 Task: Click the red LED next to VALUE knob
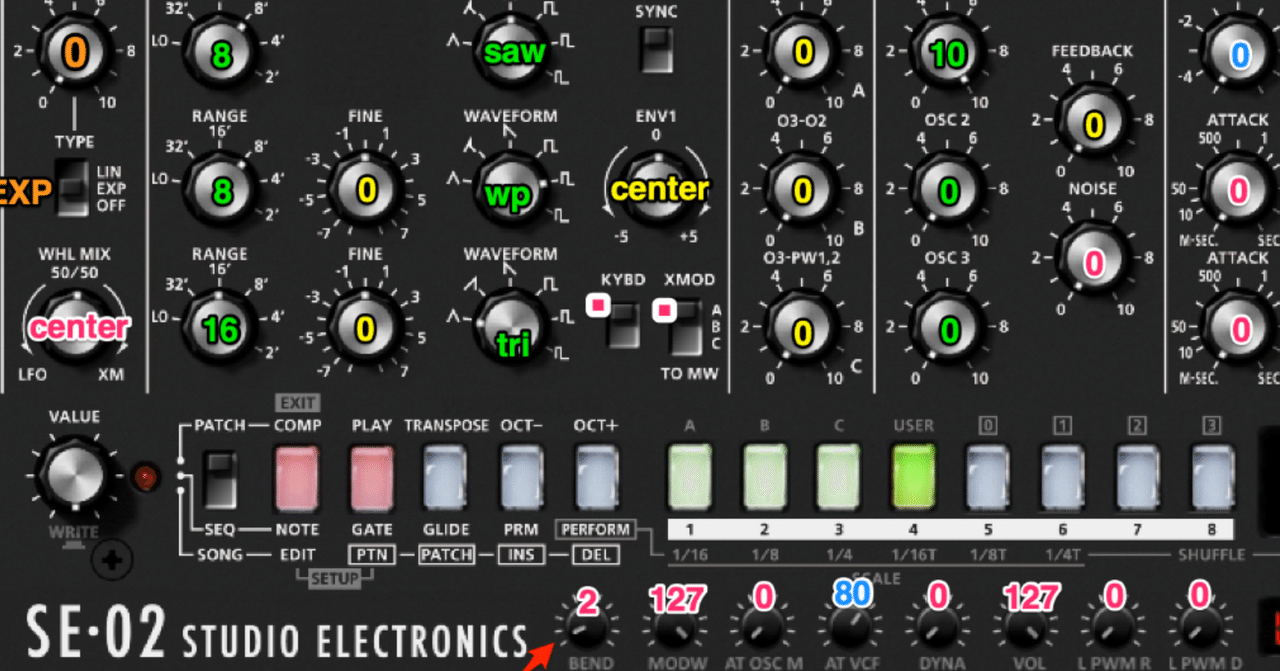[147, 476]
